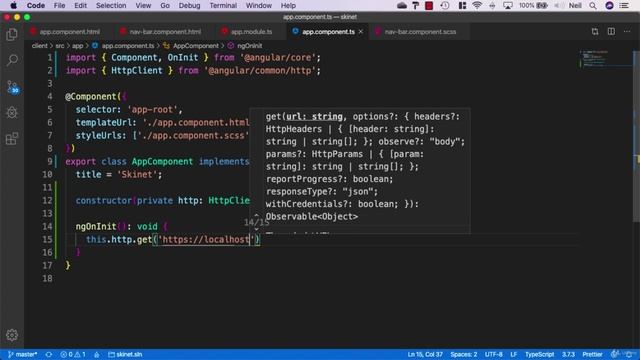Show next signature in parameter hint
The height and width of the screenshot is (360, 640).
coord(256,229)
